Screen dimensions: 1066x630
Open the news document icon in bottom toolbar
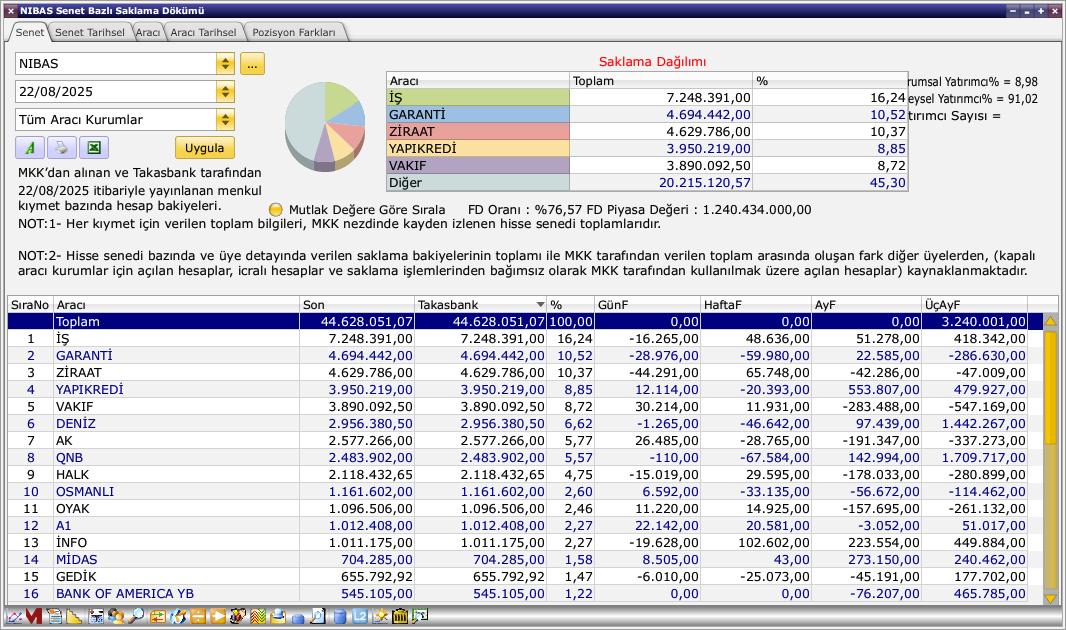click(x=54, y=616)
